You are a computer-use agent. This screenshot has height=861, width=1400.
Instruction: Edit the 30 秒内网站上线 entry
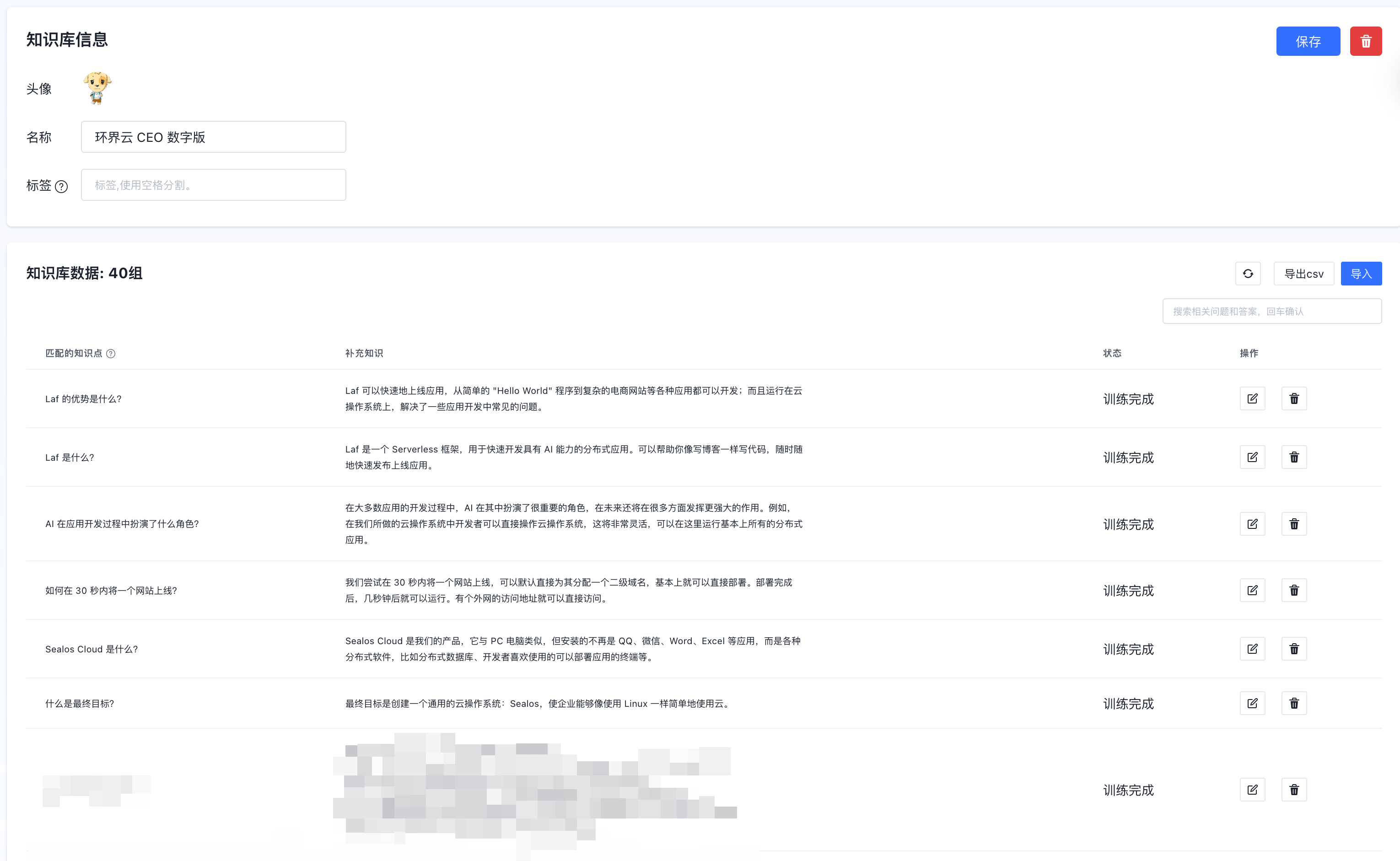1252,591
